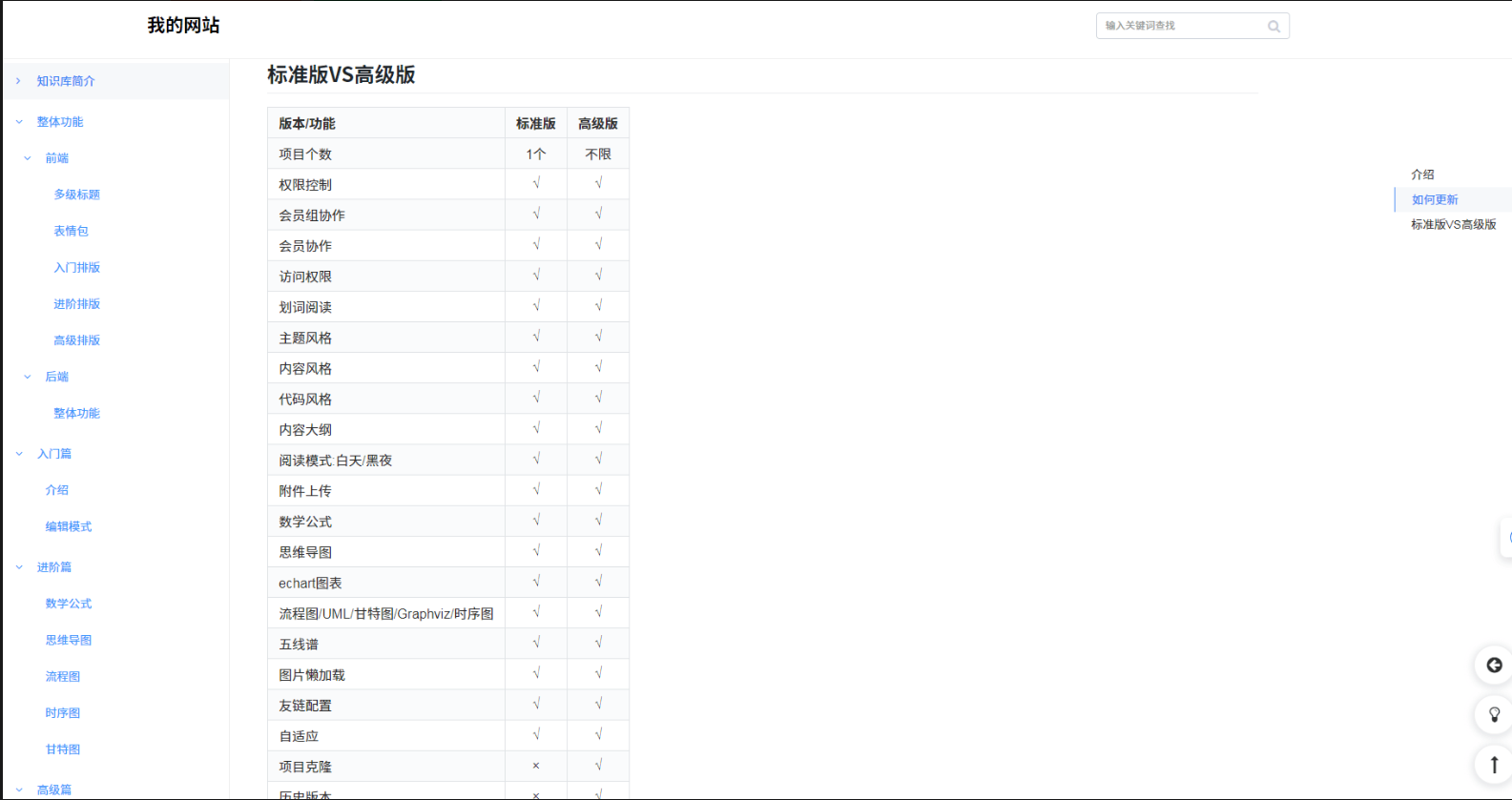Image resolution: width=1512 pixels, height=800 pixels.
Task: Go to 介绍 anchor in right outline
Action: [x=1422, y=174]
